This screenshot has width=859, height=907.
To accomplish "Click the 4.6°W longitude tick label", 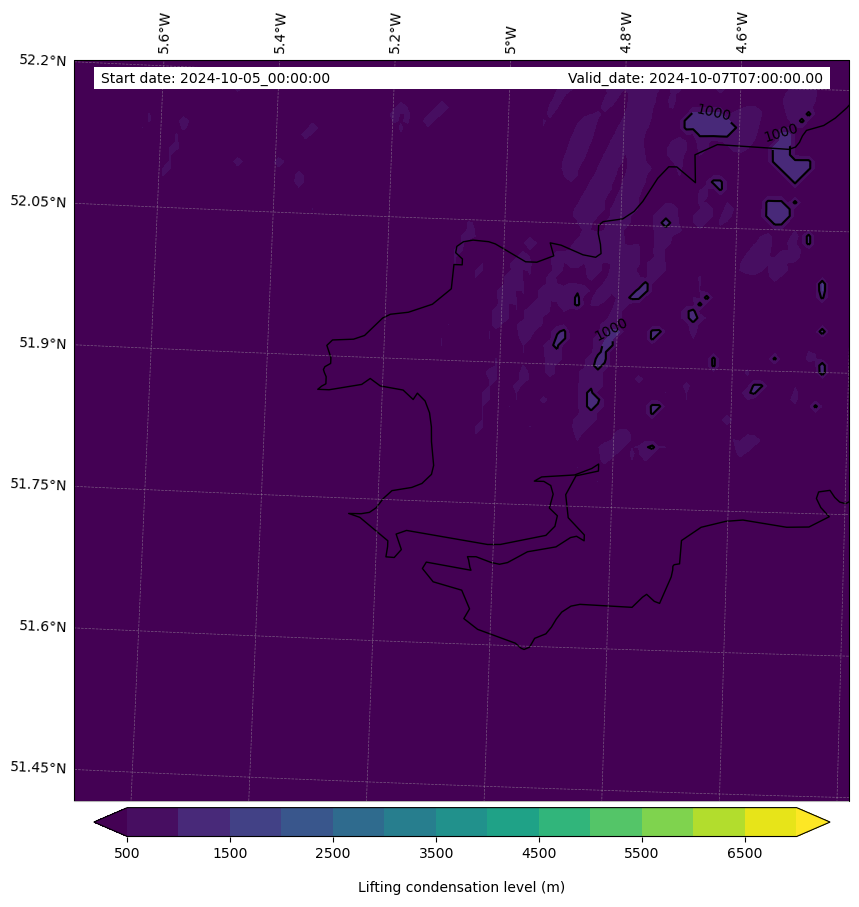I will click(742, 33).
